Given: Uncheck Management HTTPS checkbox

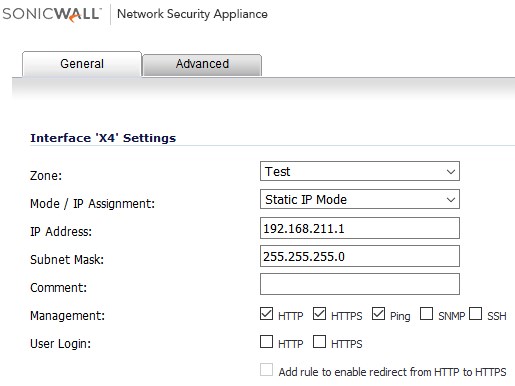Looking at the screenshot, I should pyautogui.click(x=319, y=314).
